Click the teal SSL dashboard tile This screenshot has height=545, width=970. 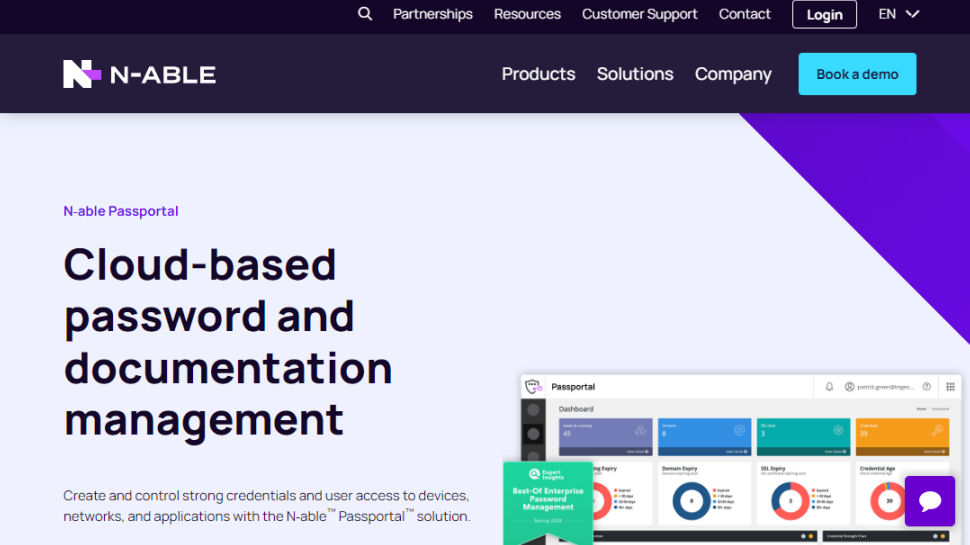point(803,437)
